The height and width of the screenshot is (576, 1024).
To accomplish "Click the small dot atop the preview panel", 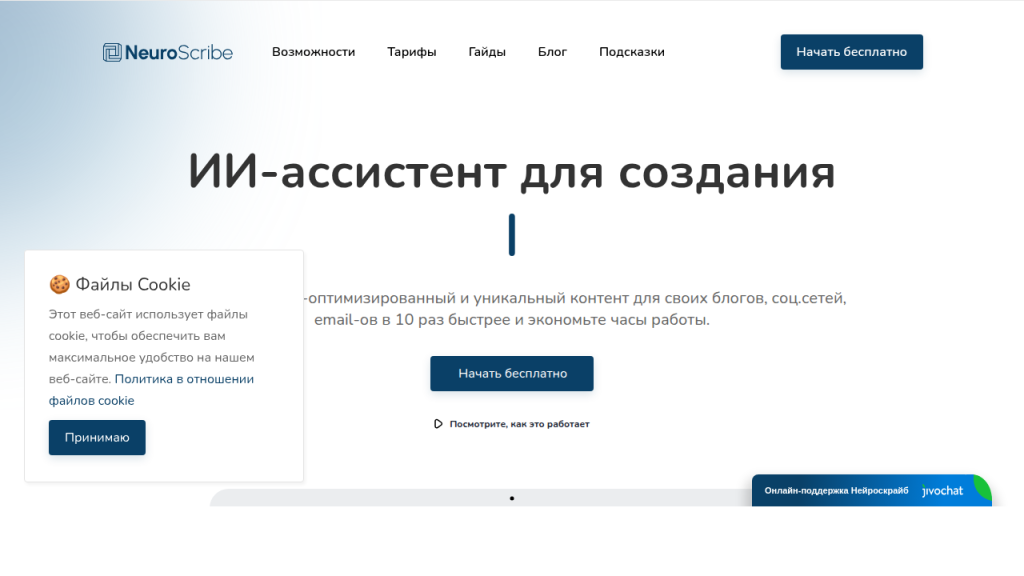I will pos(512,498).
